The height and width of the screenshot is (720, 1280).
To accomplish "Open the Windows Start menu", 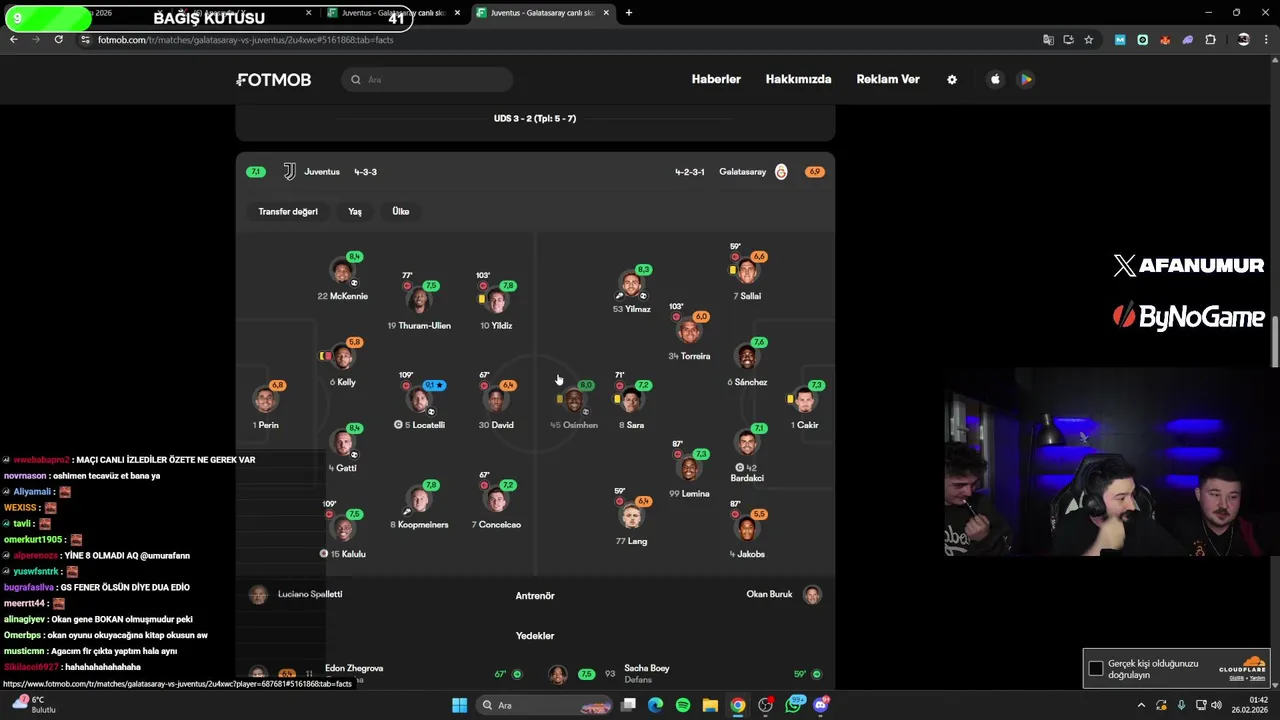I will point(459,705).
